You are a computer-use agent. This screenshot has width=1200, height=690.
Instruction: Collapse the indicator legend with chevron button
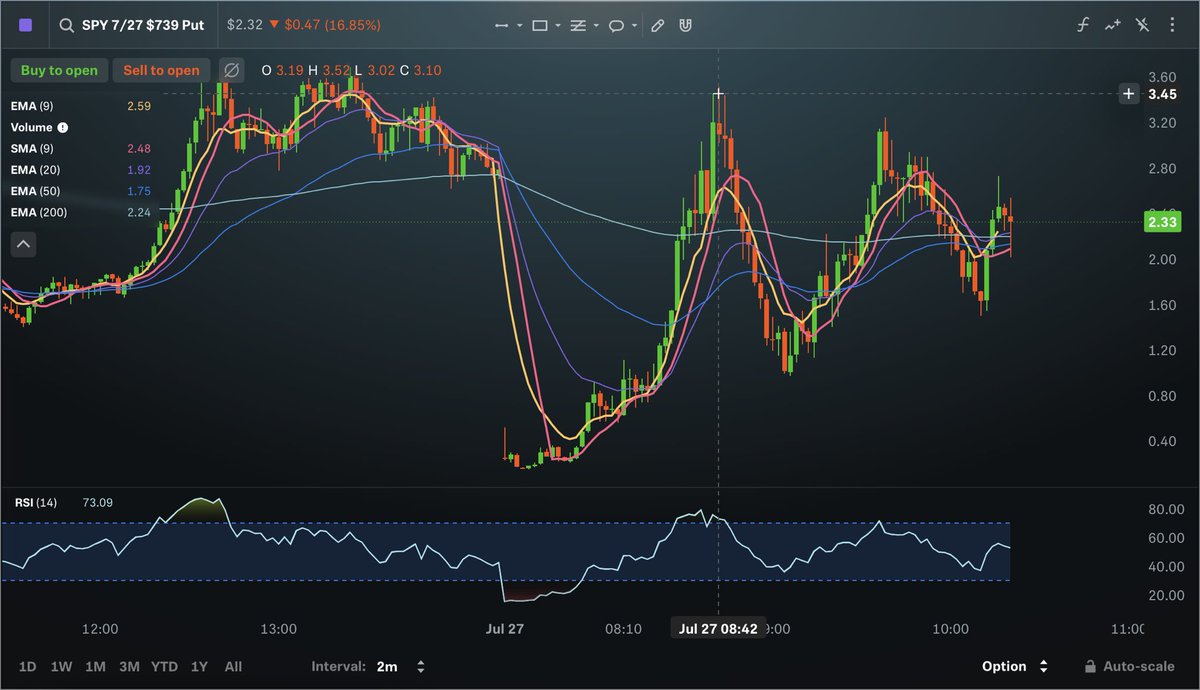23,243
